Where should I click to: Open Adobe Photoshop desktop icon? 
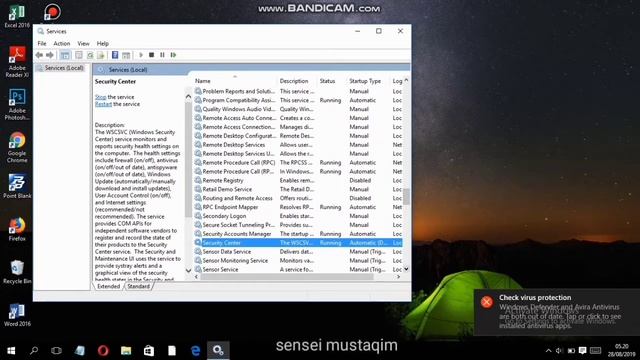[17, 104]
